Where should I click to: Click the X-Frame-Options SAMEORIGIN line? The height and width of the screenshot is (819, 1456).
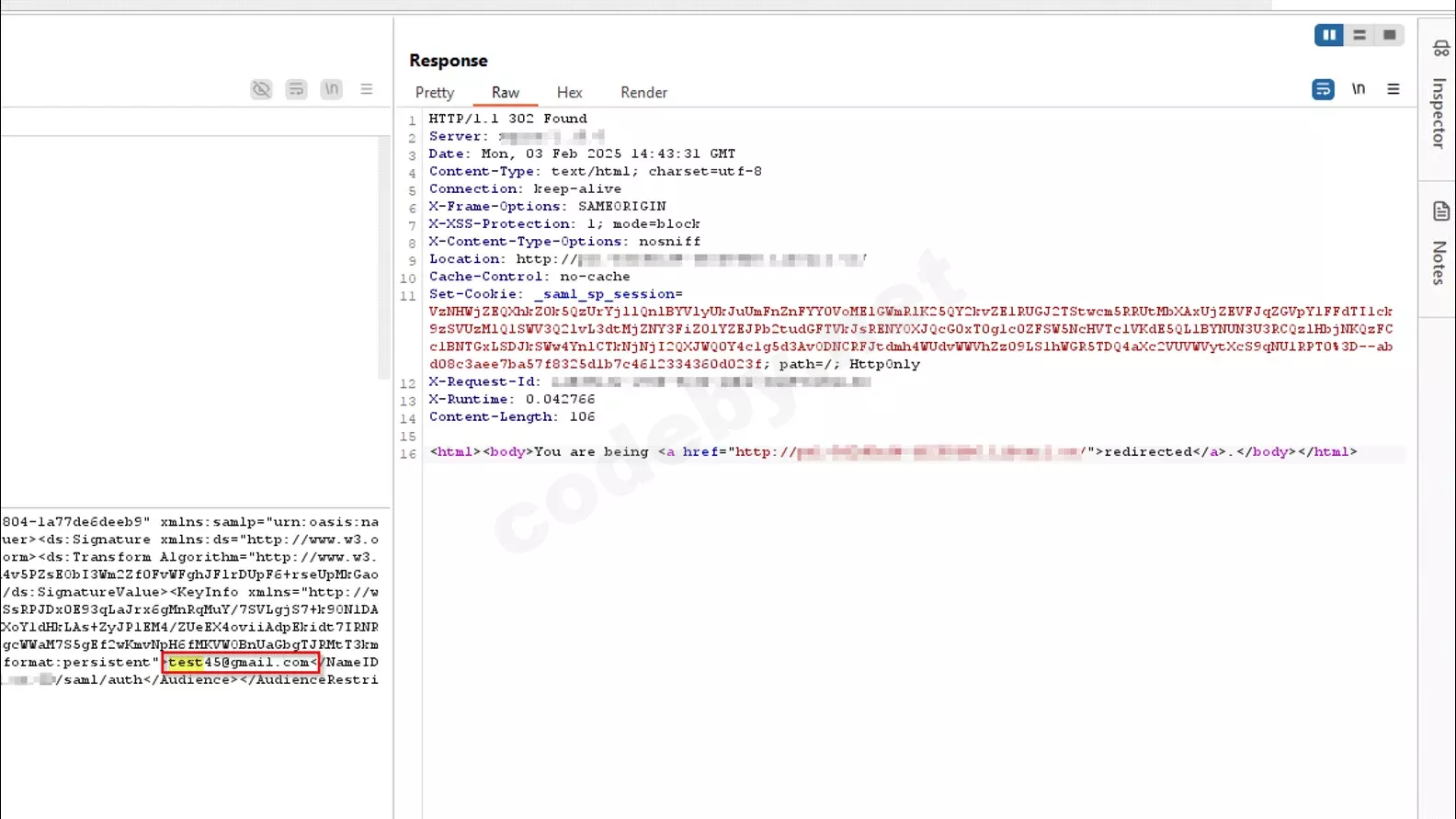(547, 207)
